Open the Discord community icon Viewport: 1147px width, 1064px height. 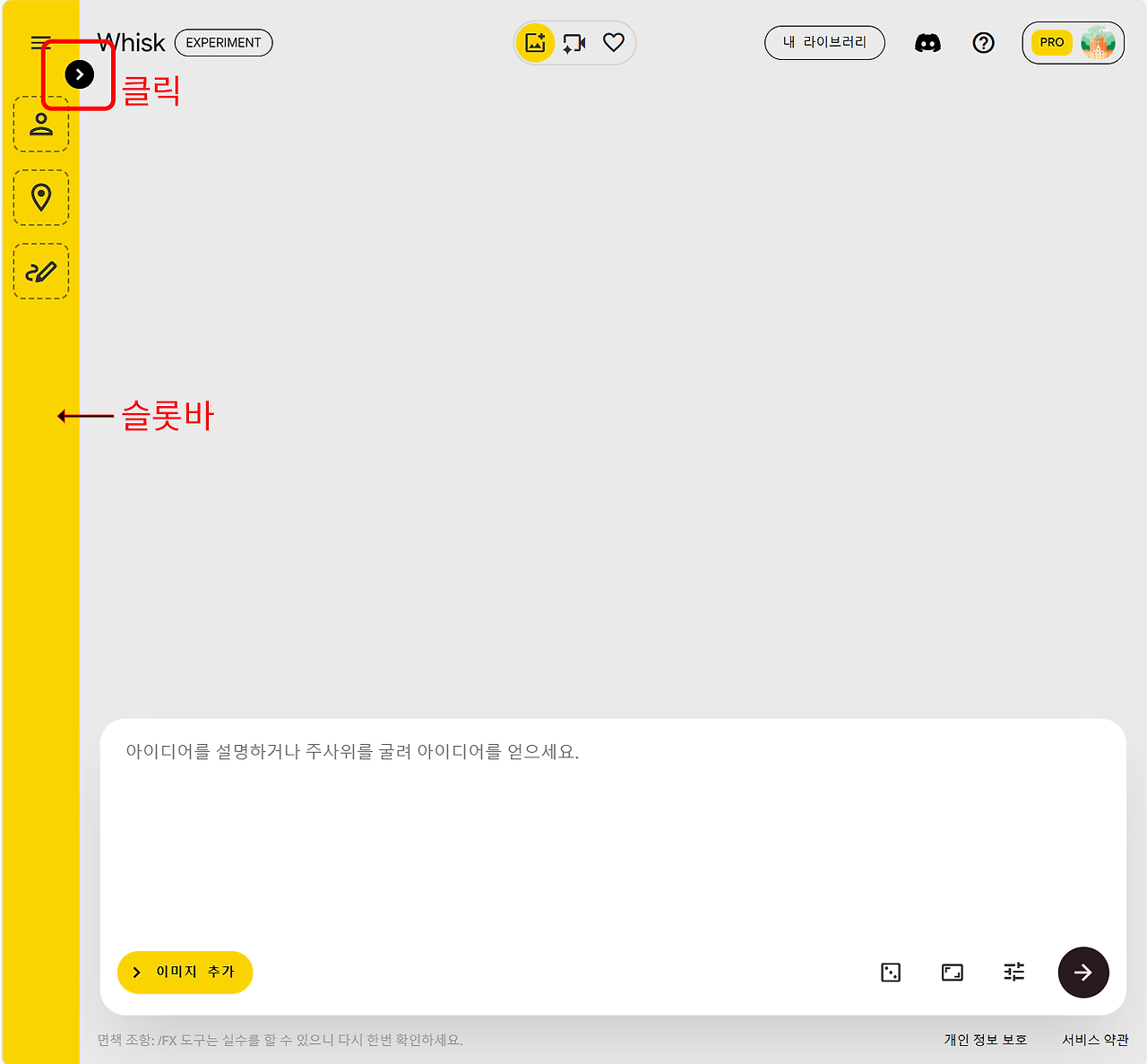(x=927, y=42)
